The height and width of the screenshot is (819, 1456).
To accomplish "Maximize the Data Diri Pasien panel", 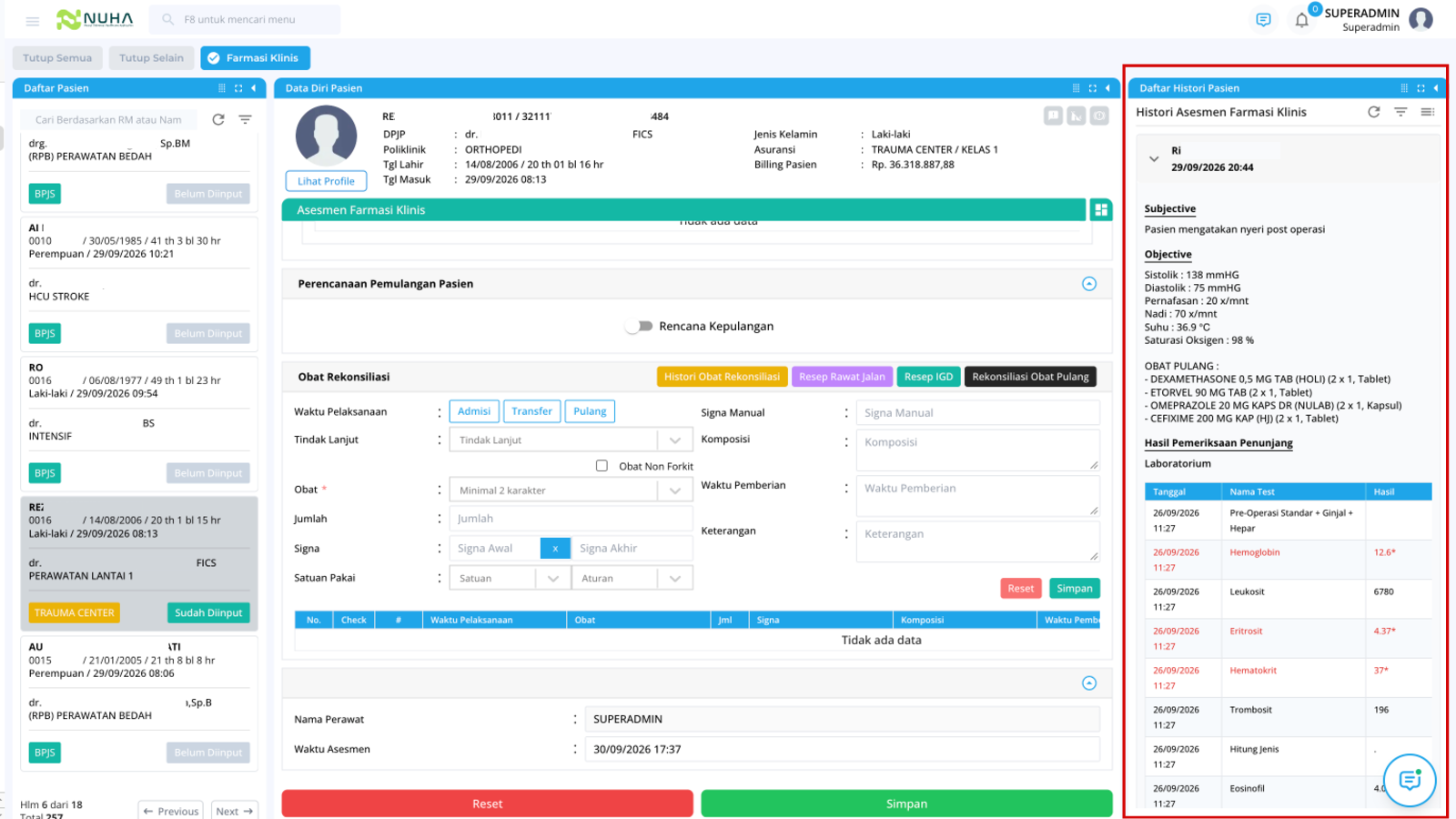I will click(x=1092, y=88).
